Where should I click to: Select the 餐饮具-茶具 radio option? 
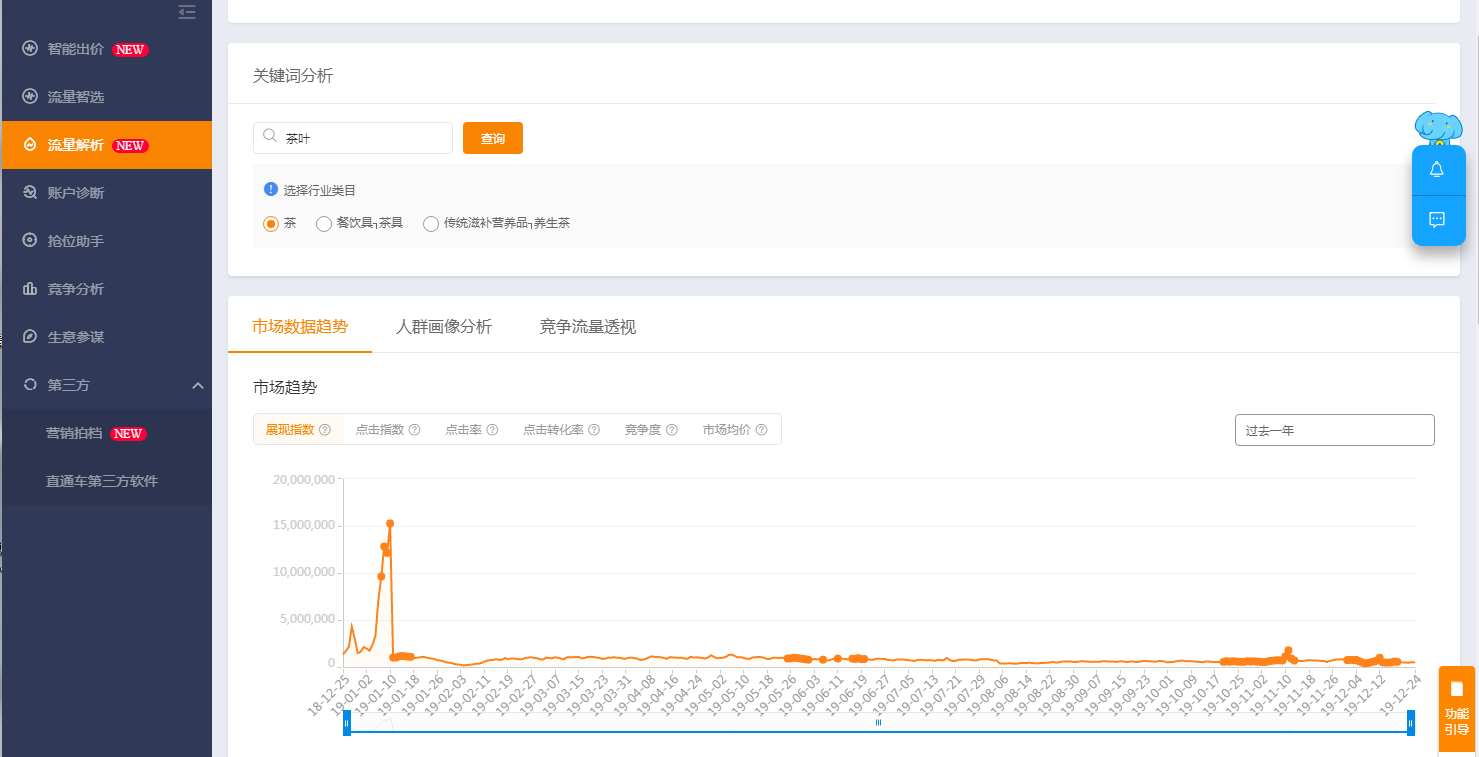pos(324,224)
